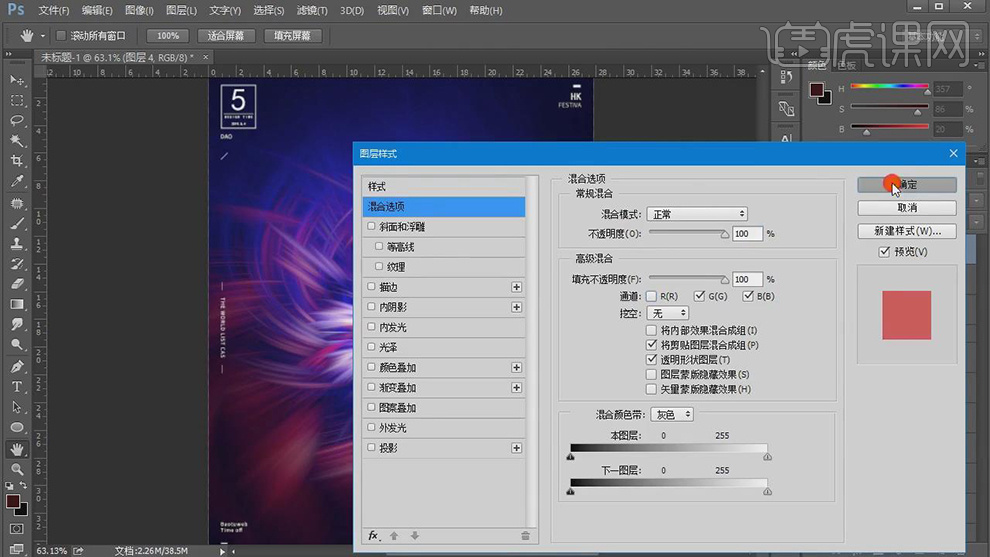Open the 挖空 knockout dropdown
This screenshot has height=557, width=990.
[x=668, y=314]
